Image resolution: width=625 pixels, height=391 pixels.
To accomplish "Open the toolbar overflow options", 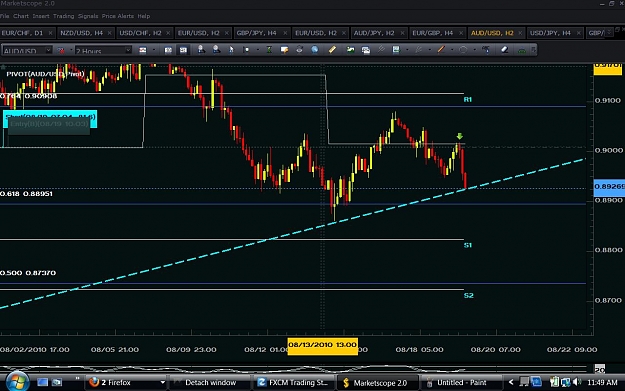I will [x=533, y=49].
